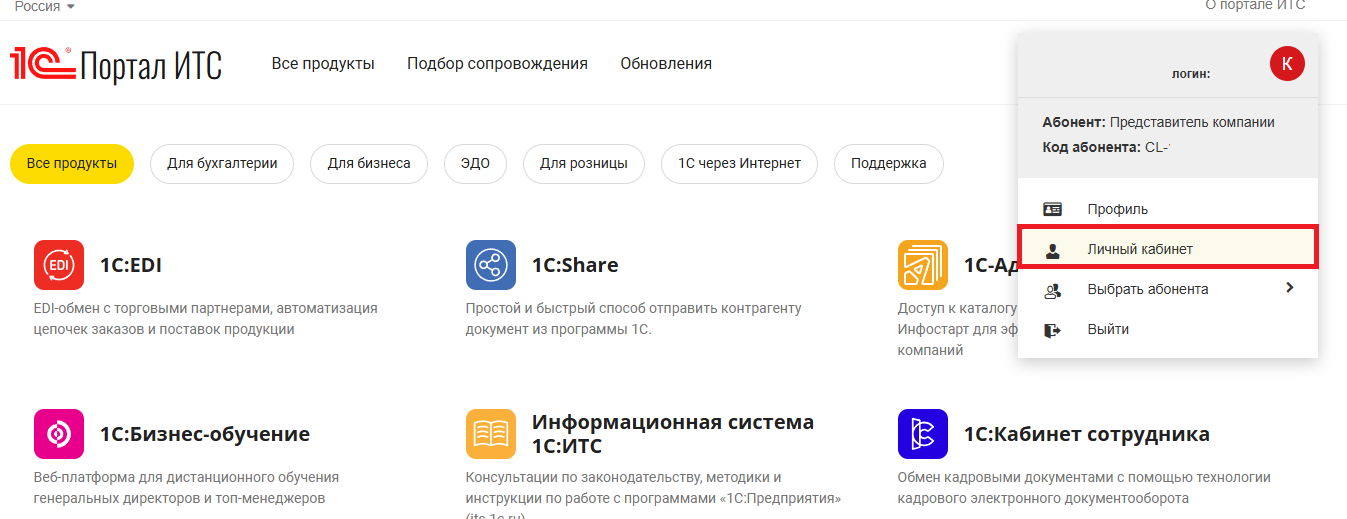Open the О портале ИТС link
This screenshot has width=1347, height=519.
1255,6
